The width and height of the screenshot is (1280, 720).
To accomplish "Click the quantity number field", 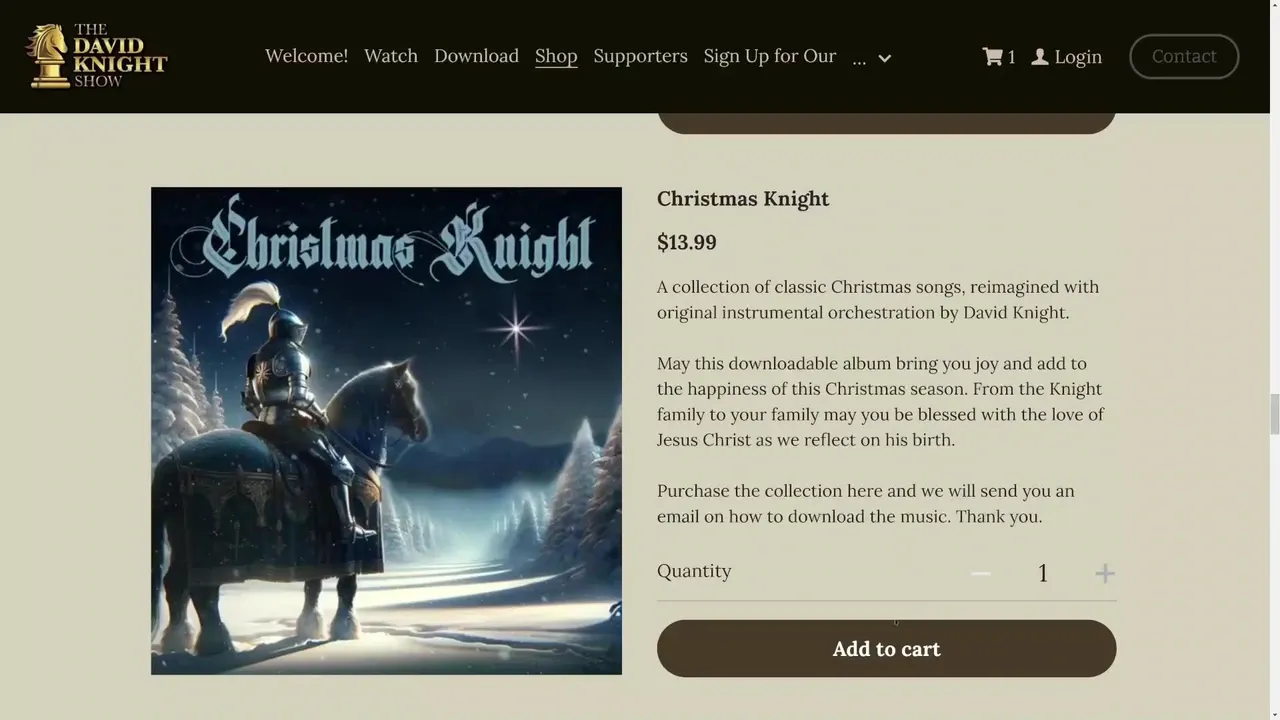I will pyautogui.click(x=1042, y=573).
